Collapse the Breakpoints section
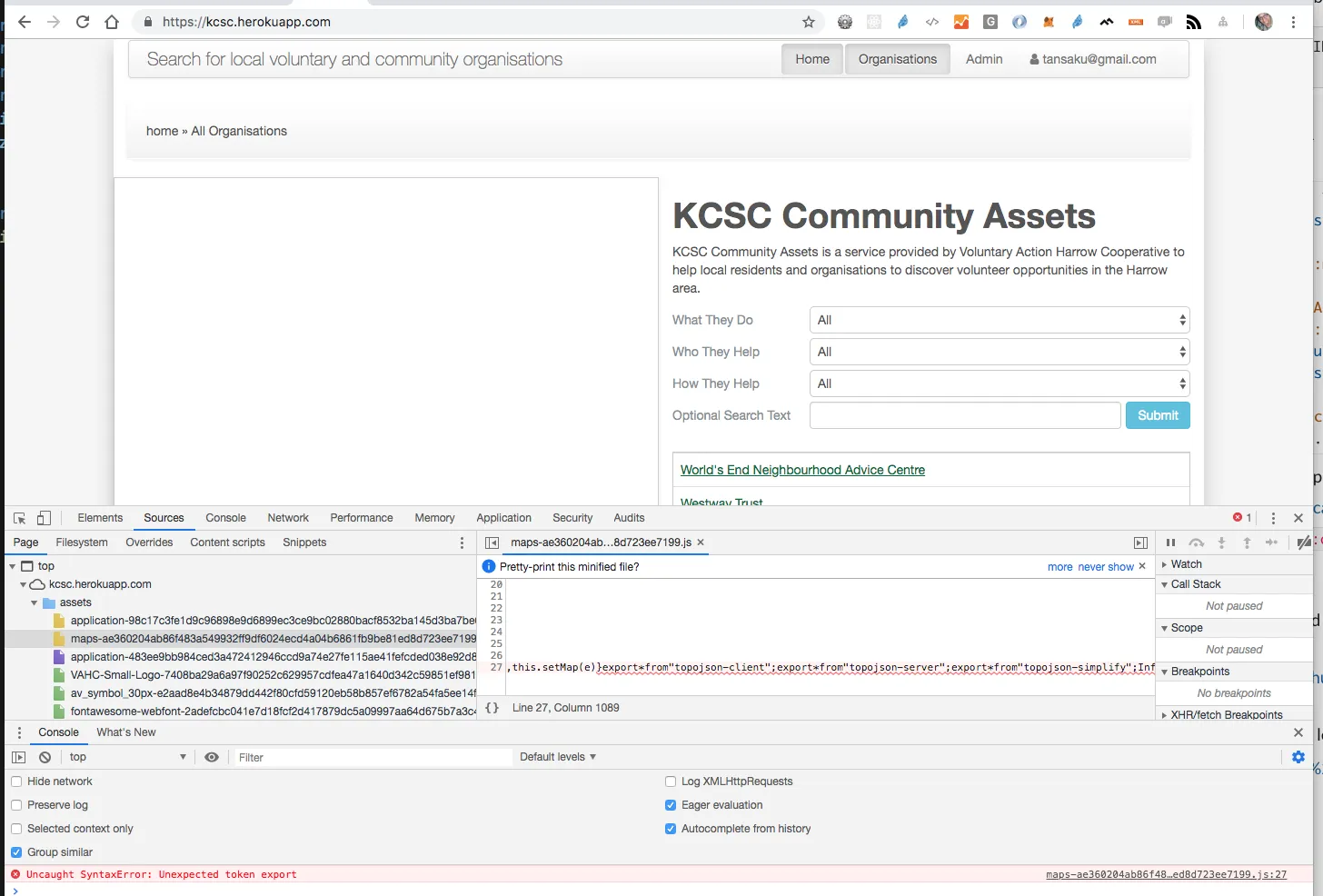Screen dimensions: 1323x896 (x=1165, y=672)
